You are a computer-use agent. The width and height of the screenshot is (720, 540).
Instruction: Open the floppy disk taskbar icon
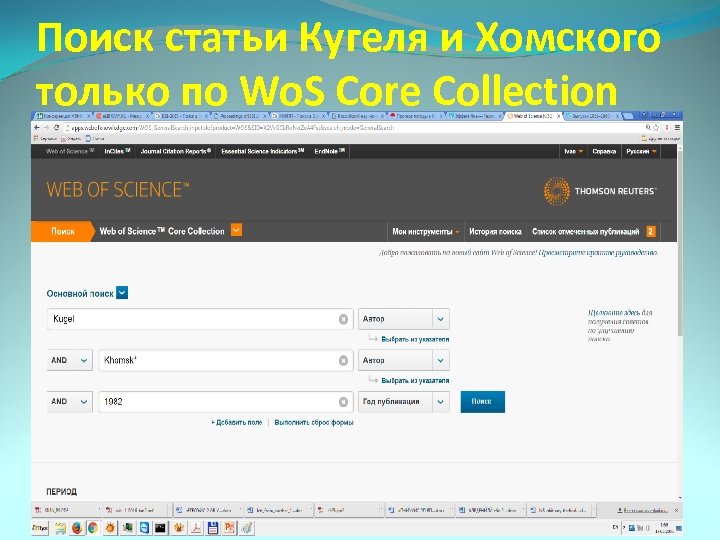[213, 528]
